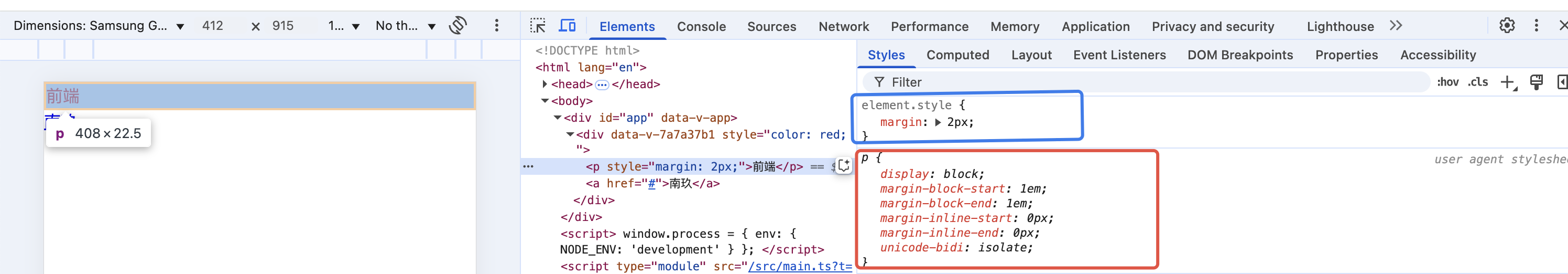Screen dimensions: 1568x274
Task: Open the rendering emulation paintbrush icon
Action: (x=1537, y=82)
